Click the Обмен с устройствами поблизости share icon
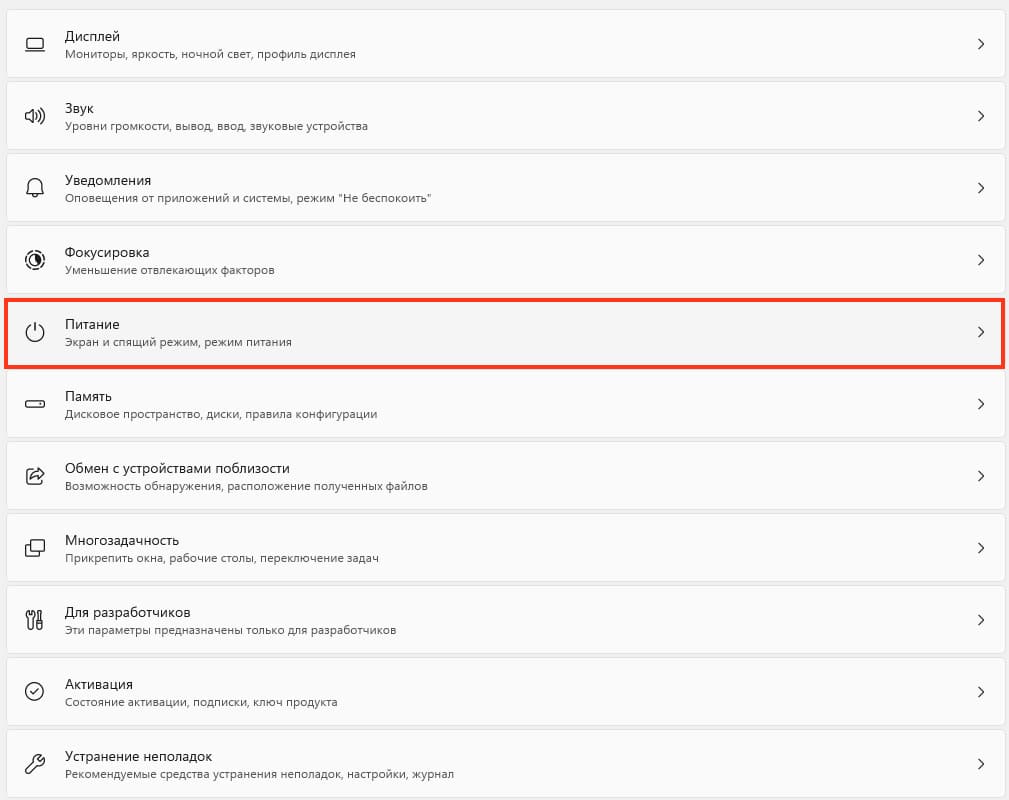1009x800 pixels. (35, 476)
